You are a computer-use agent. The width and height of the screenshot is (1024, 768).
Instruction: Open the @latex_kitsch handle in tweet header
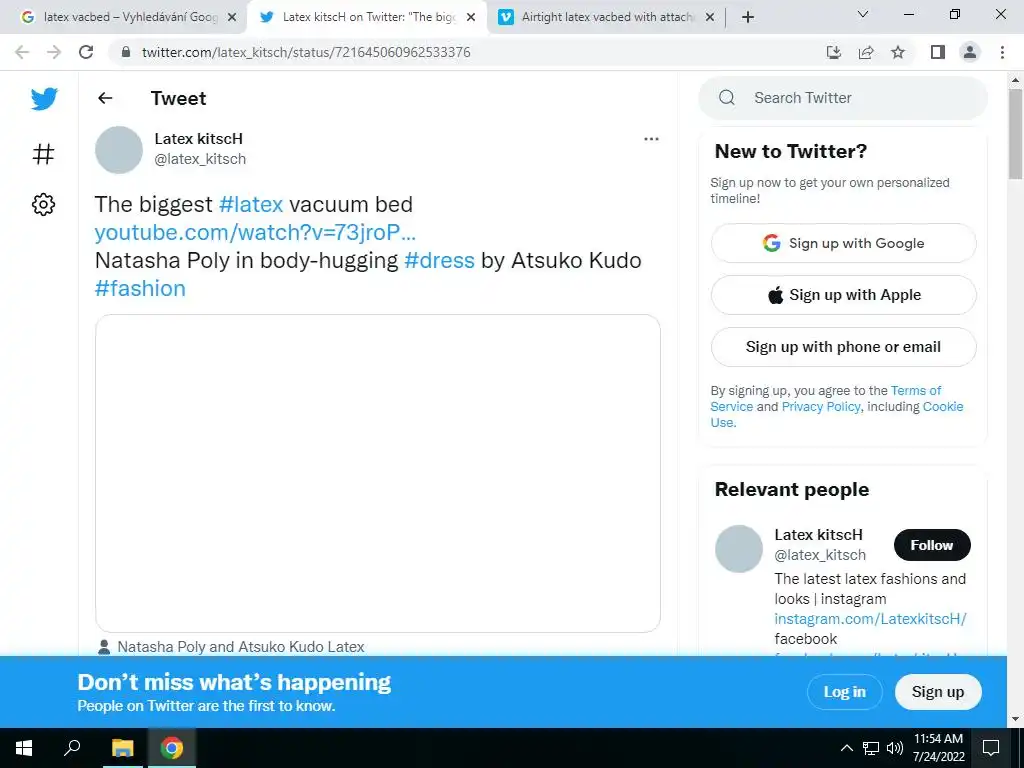[x=200, y=159]
